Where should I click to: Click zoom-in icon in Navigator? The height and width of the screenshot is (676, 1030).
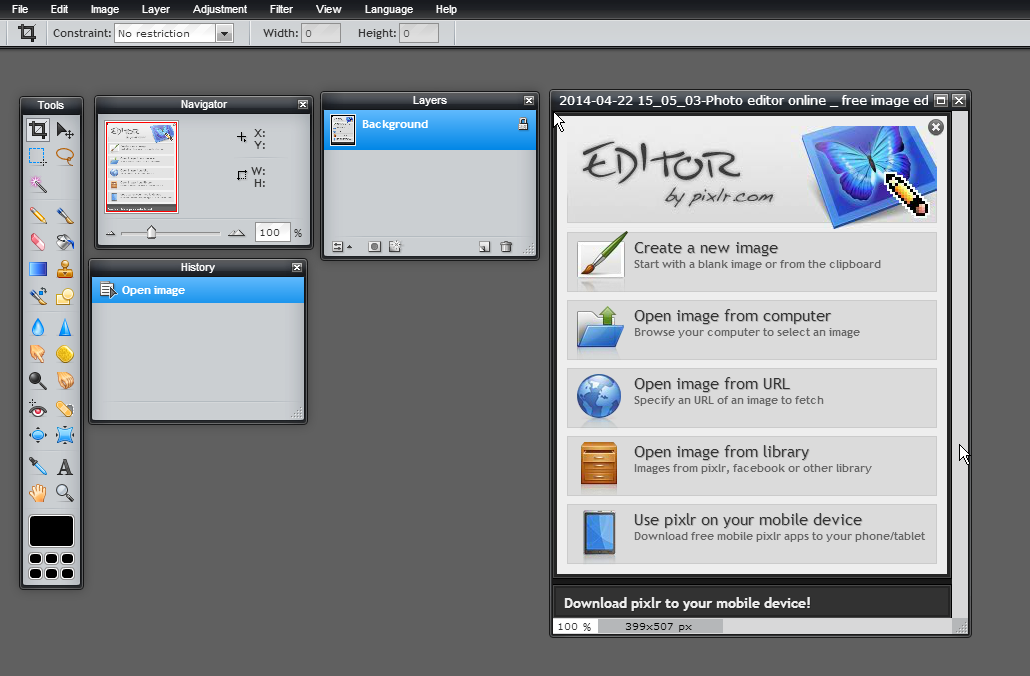(x=236, y=233)
